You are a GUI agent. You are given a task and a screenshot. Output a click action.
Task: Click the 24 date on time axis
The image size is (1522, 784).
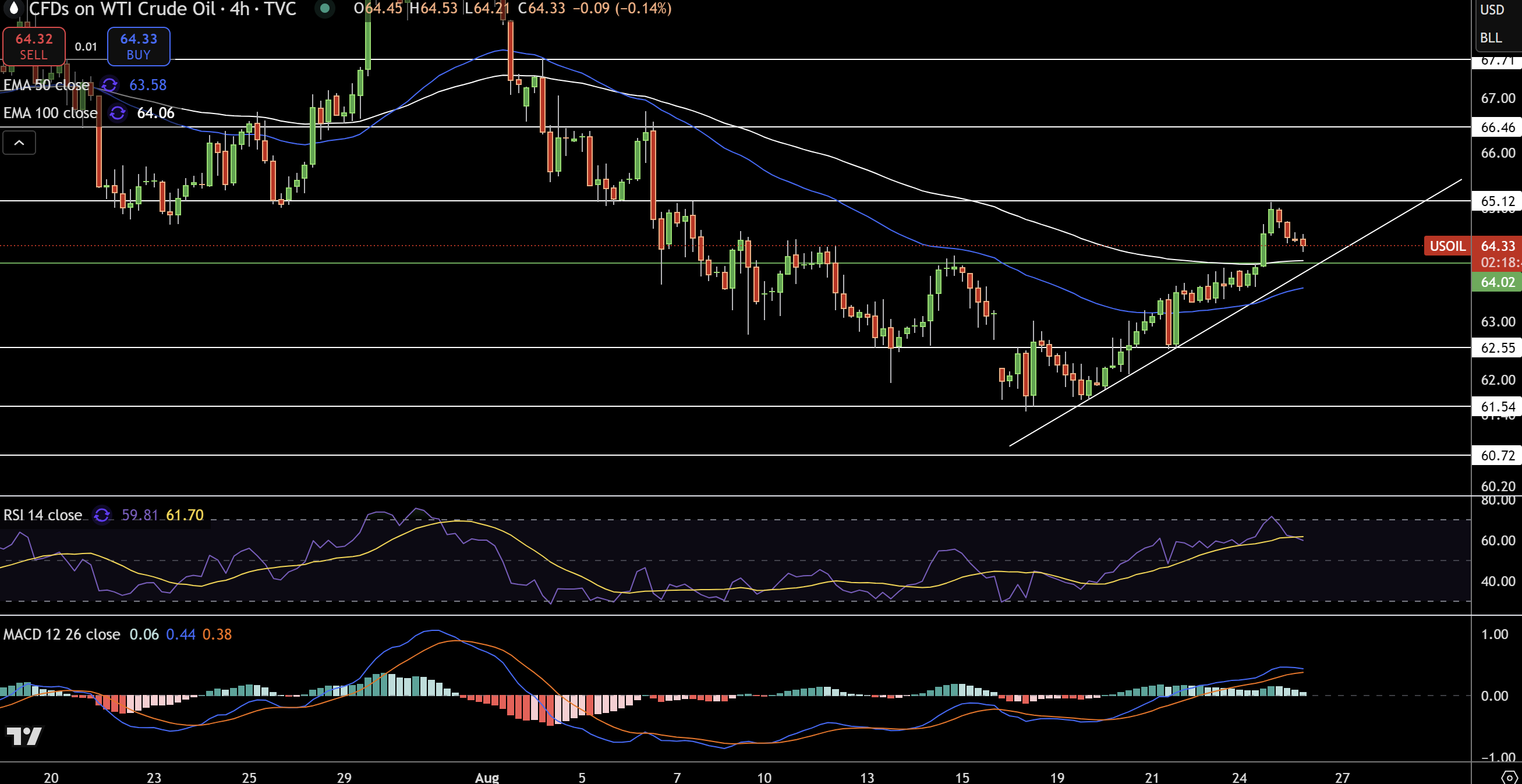tap(1240, 777)
